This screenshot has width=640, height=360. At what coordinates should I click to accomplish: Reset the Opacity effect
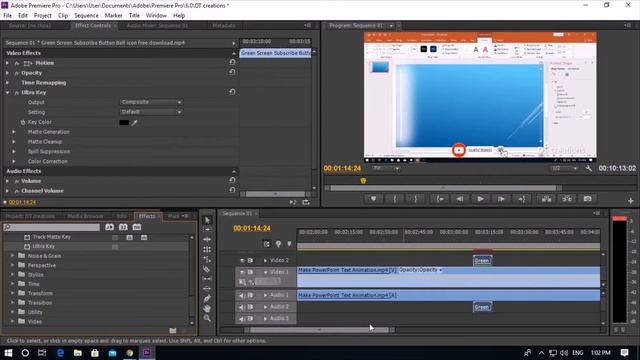(232, 72)
